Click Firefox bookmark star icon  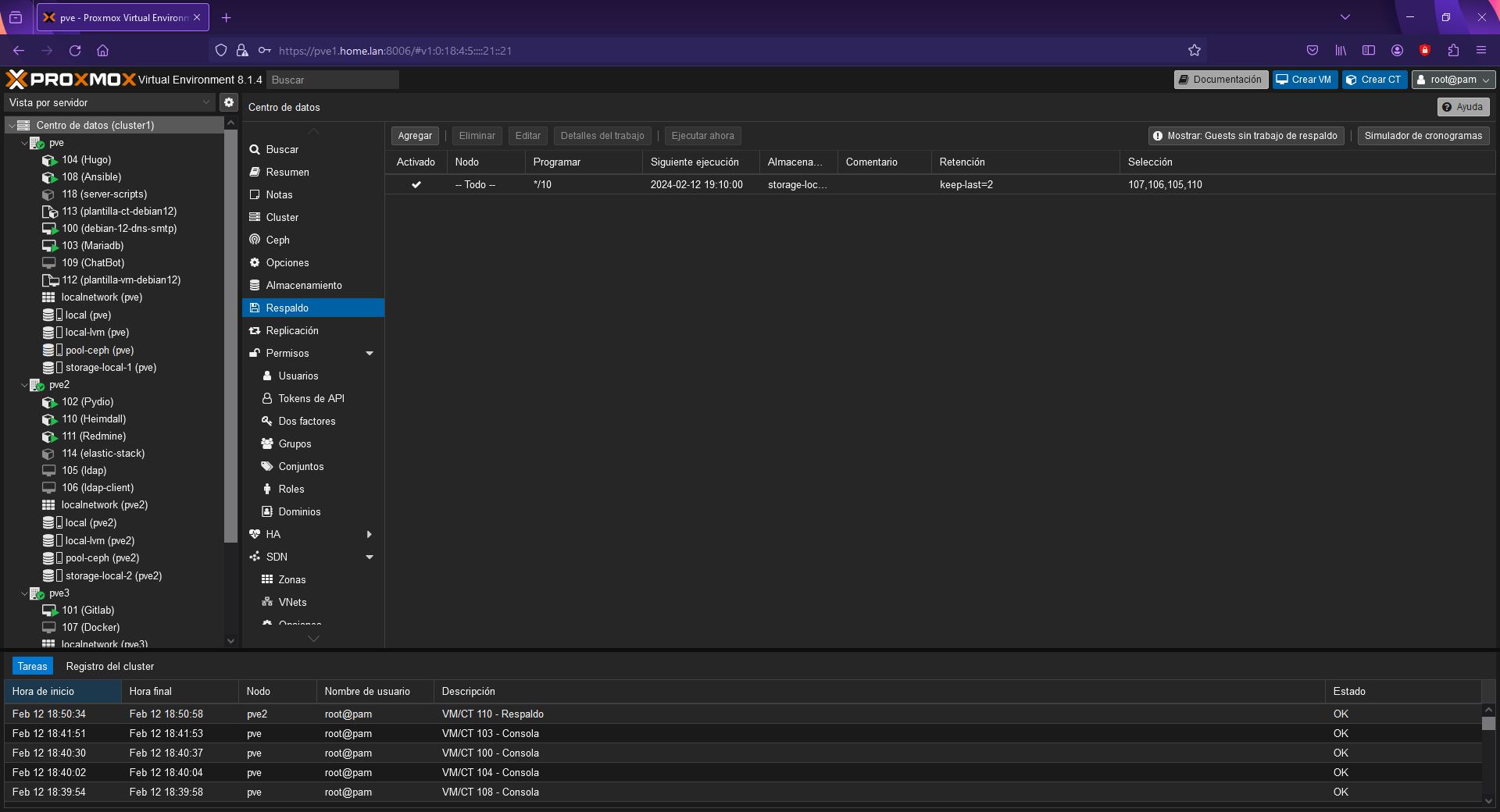[1194, 51]
